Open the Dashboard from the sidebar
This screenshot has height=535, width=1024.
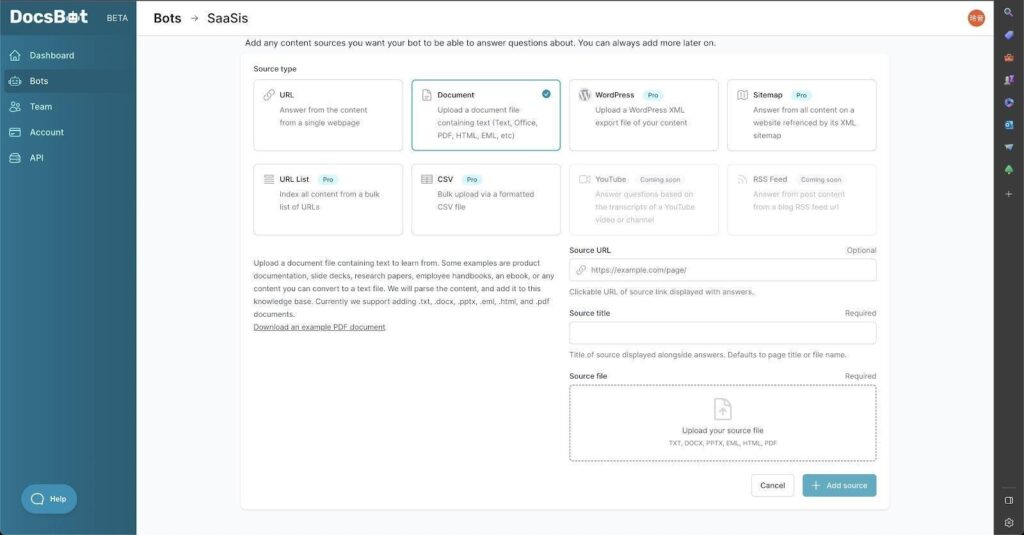[51, 55]
